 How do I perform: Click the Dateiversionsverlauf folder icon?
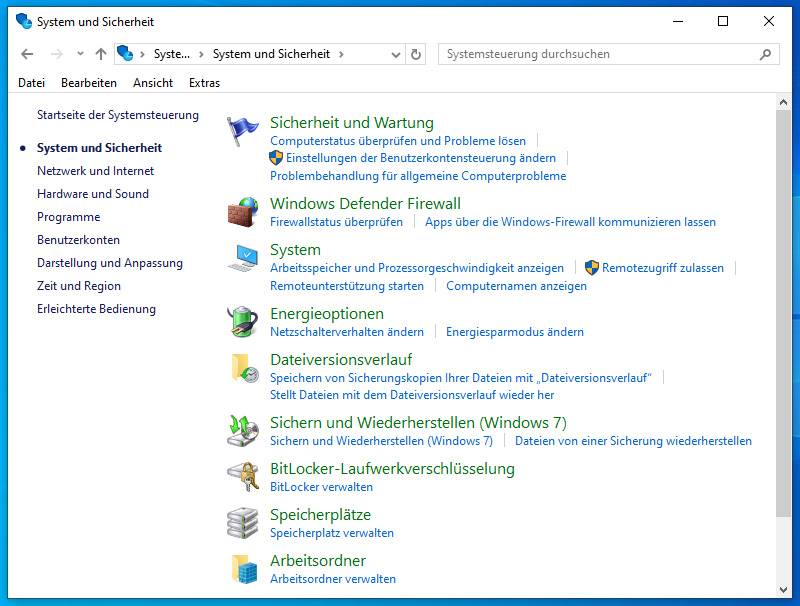tap(243, 368)
